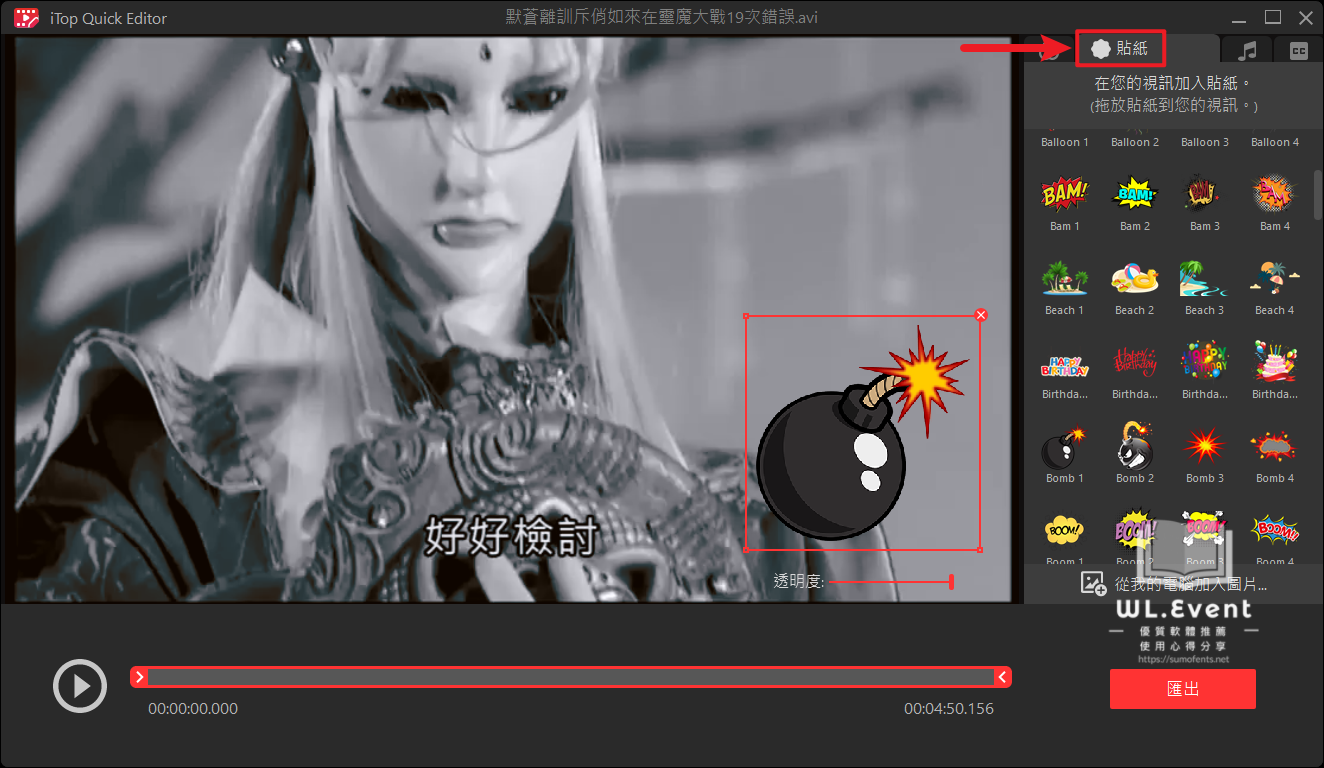Click the Balloon 4 label
The width and height of the screenshot is (1324, 768).
pyautogui.click(x=1274, y=142)
